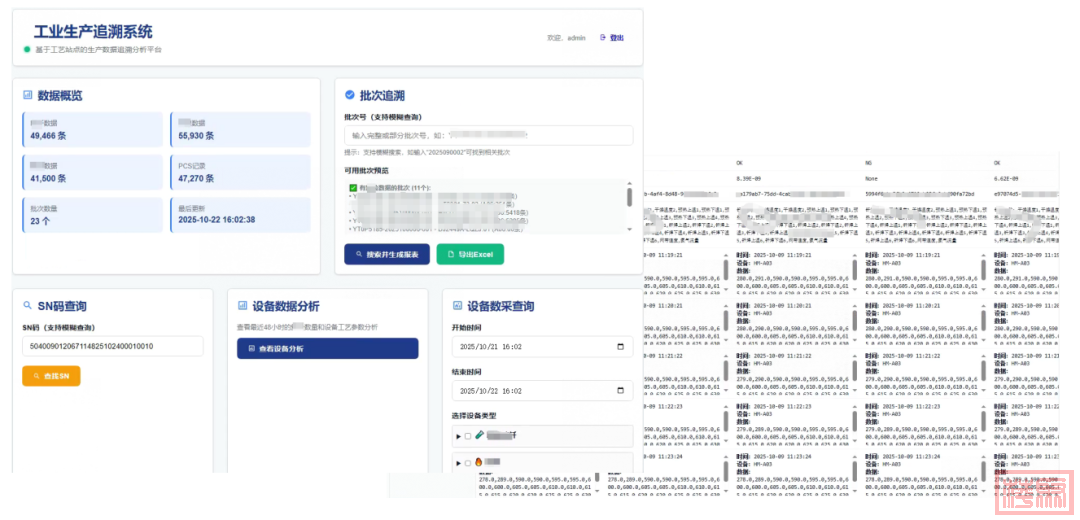The height and width of the screenshot is (520, 1080).
Task: Open 查看设备分析 button
Action: pyautogui.click(x=327, y=348)
